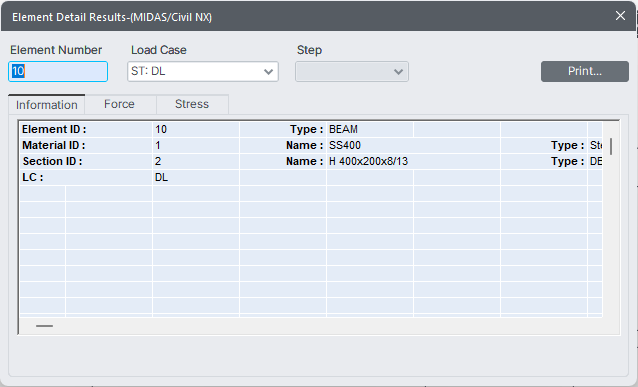Select the 'DL' load case value cell

[x=196, y=177]
